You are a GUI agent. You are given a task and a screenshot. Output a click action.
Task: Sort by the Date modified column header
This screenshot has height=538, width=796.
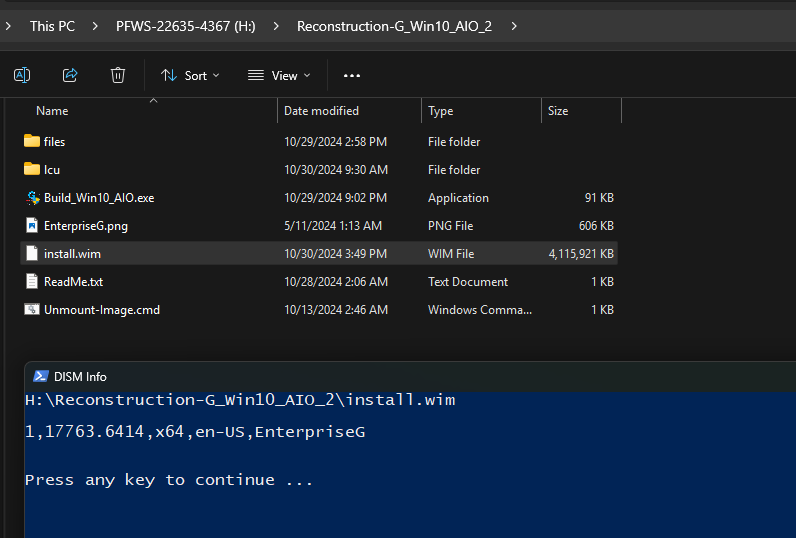click(x=321, y=111)
